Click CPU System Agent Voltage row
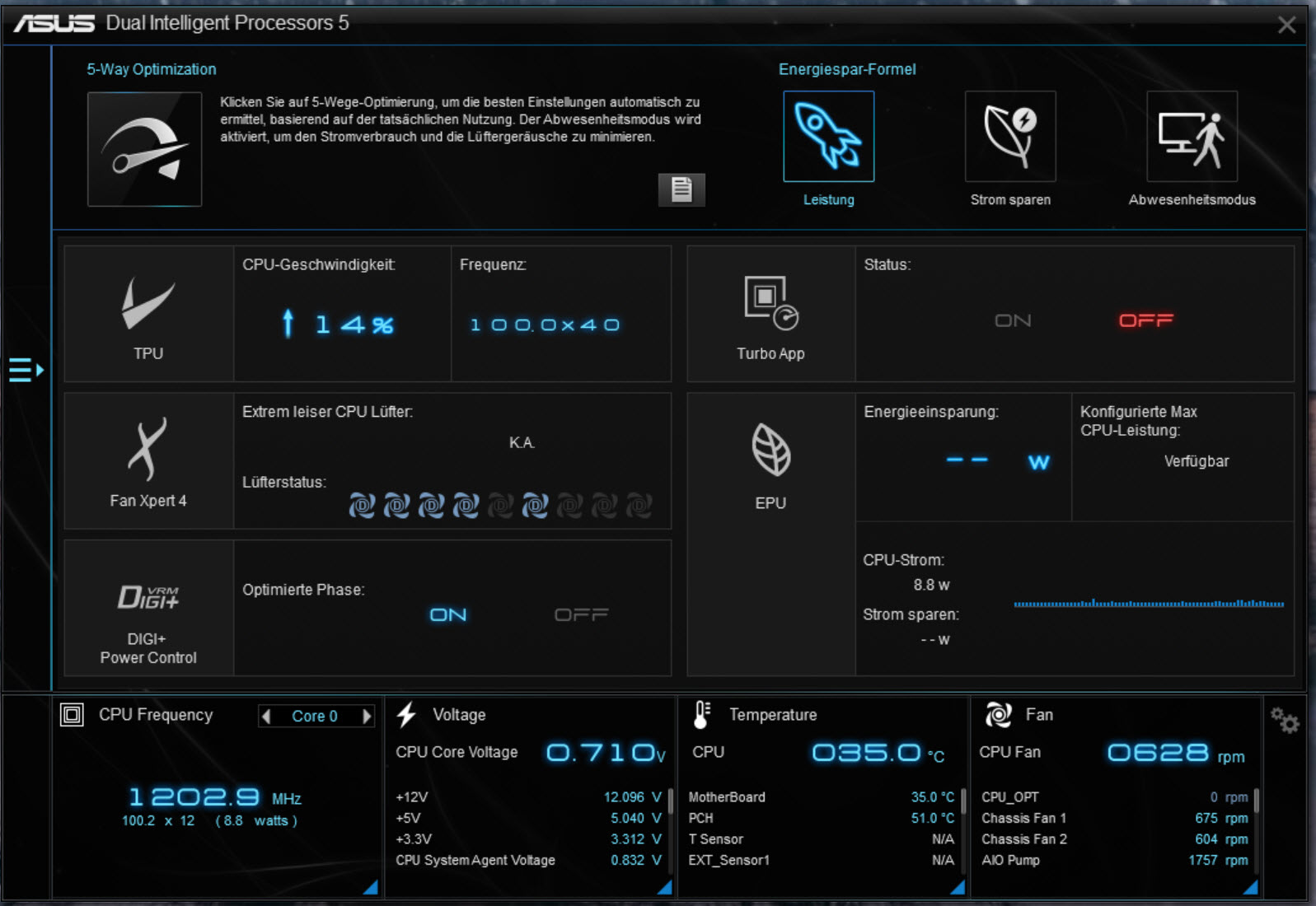The width and height of the screenshot is (1316, 906). click(x=529, y=860)
